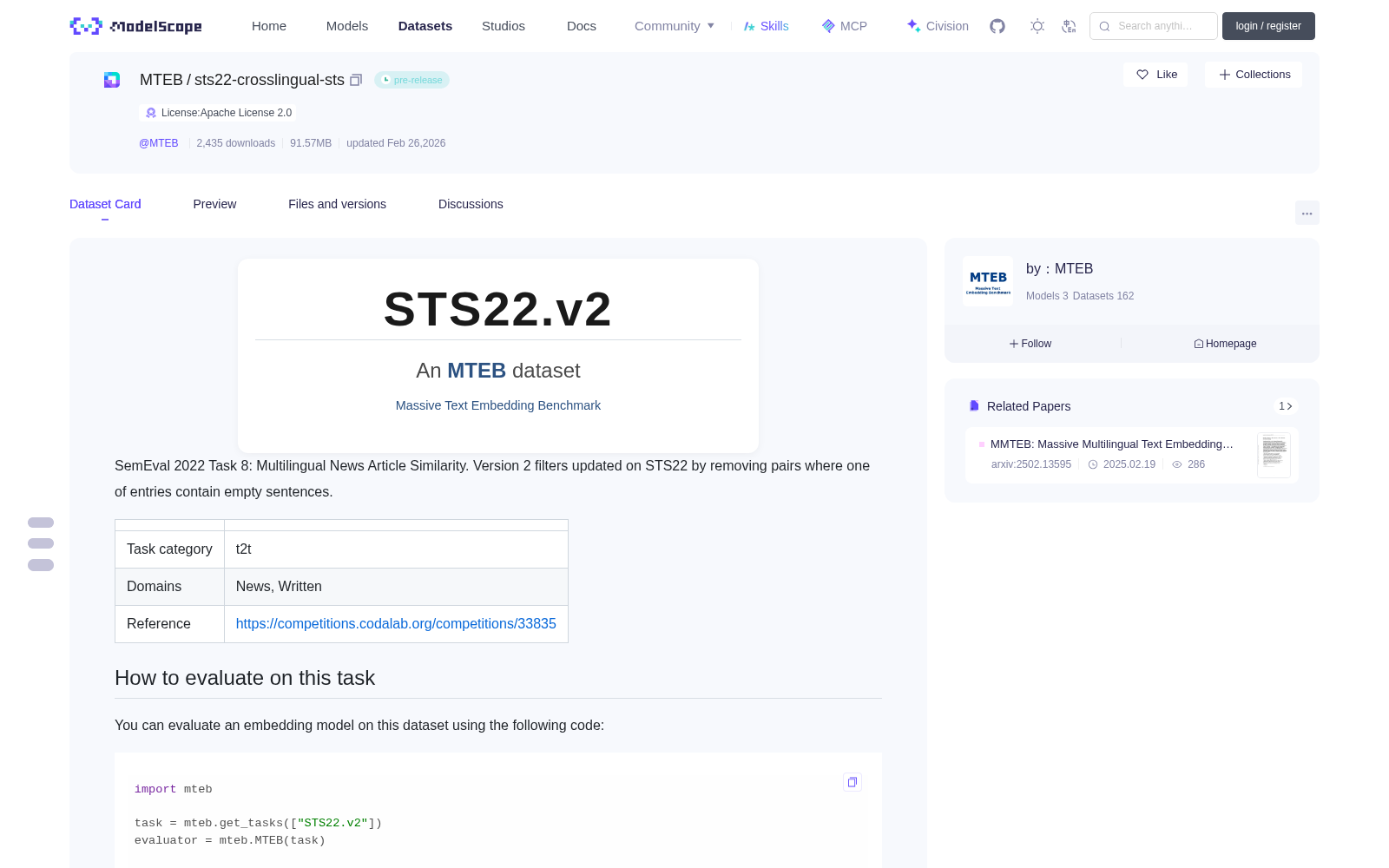Click the Related Papers document icon

click(974, 406)
